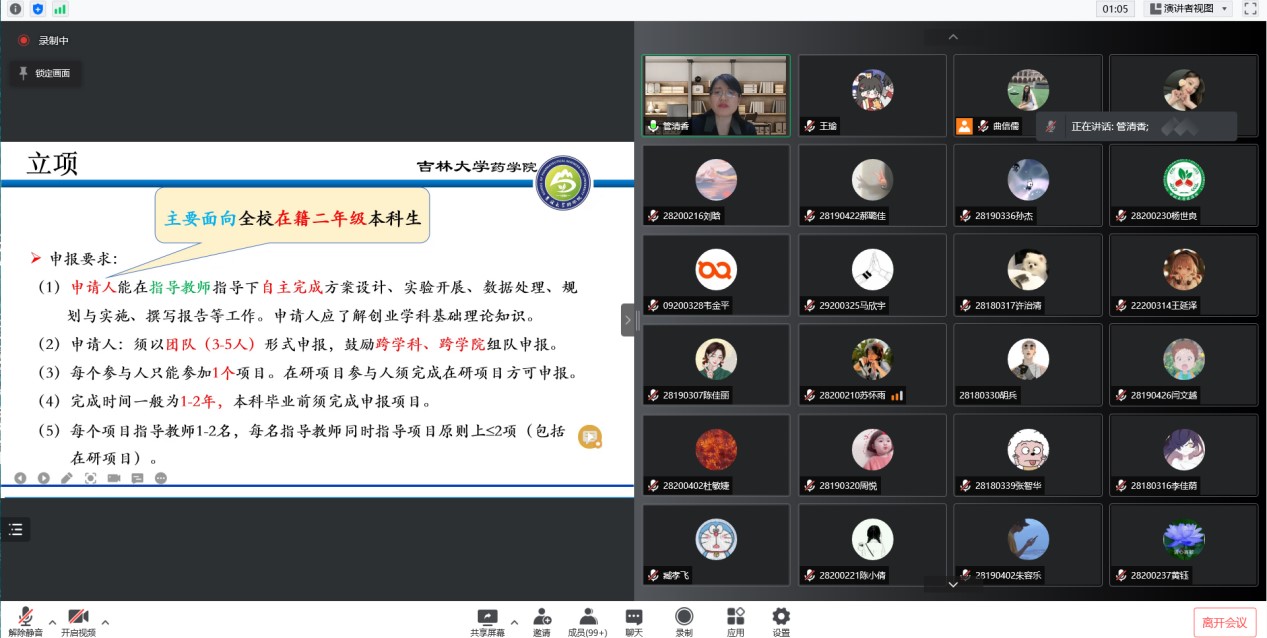
Task: Click the meeting info icon at top-left
Action: tap(15, 9)
